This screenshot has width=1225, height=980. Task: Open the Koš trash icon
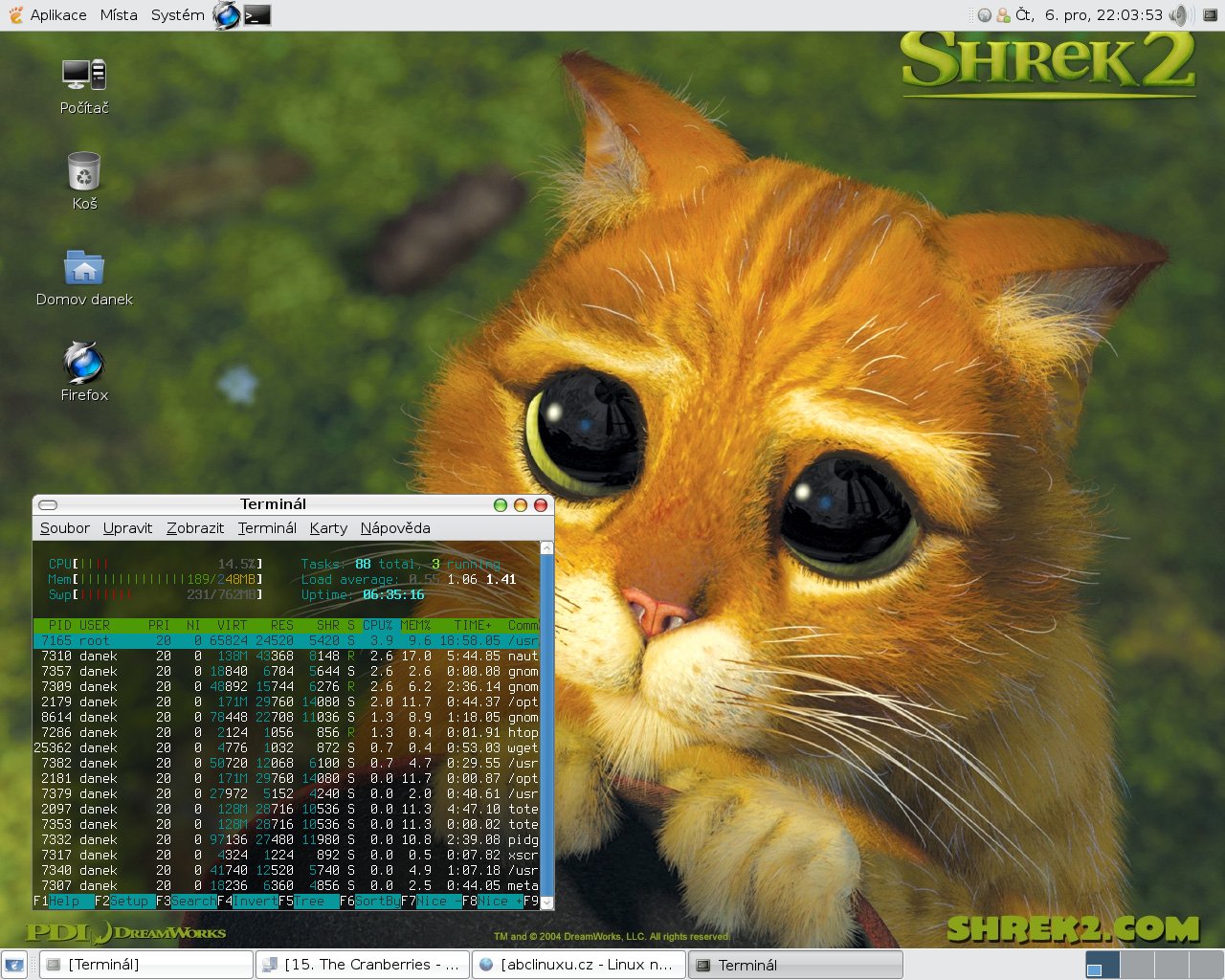point(84,181)
